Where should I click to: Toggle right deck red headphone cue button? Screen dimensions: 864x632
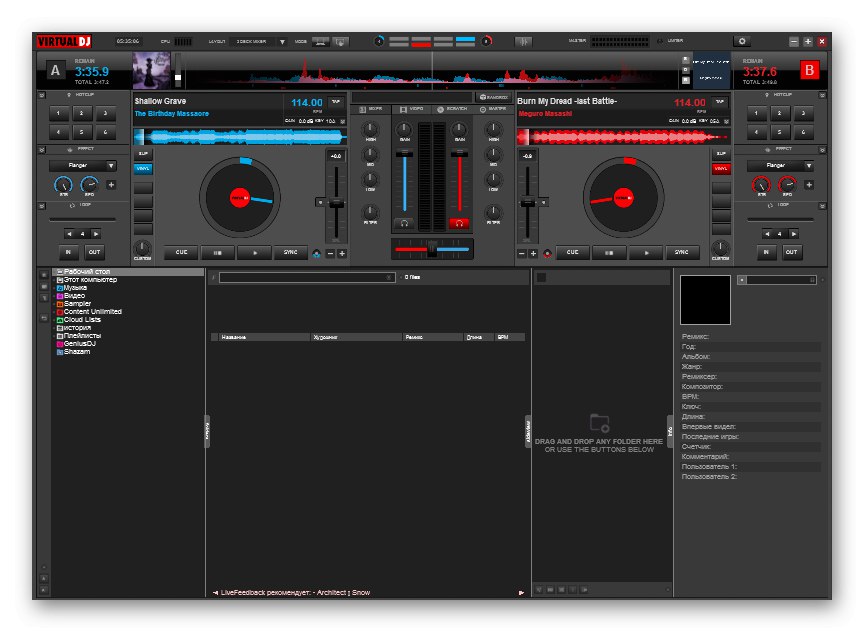point(459,223)
